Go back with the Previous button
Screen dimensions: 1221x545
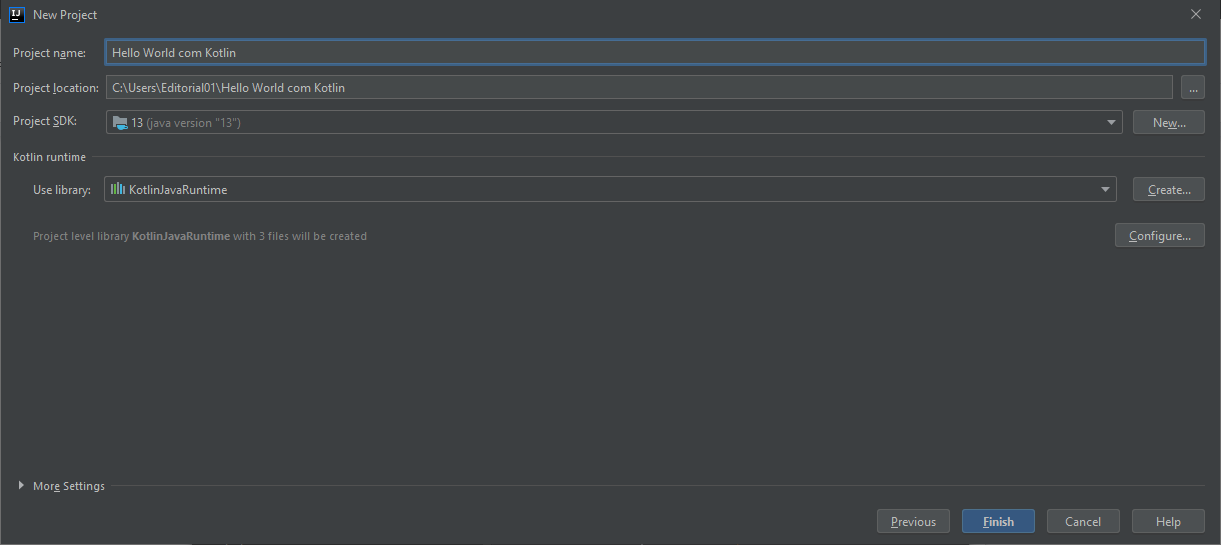[913, 521]
